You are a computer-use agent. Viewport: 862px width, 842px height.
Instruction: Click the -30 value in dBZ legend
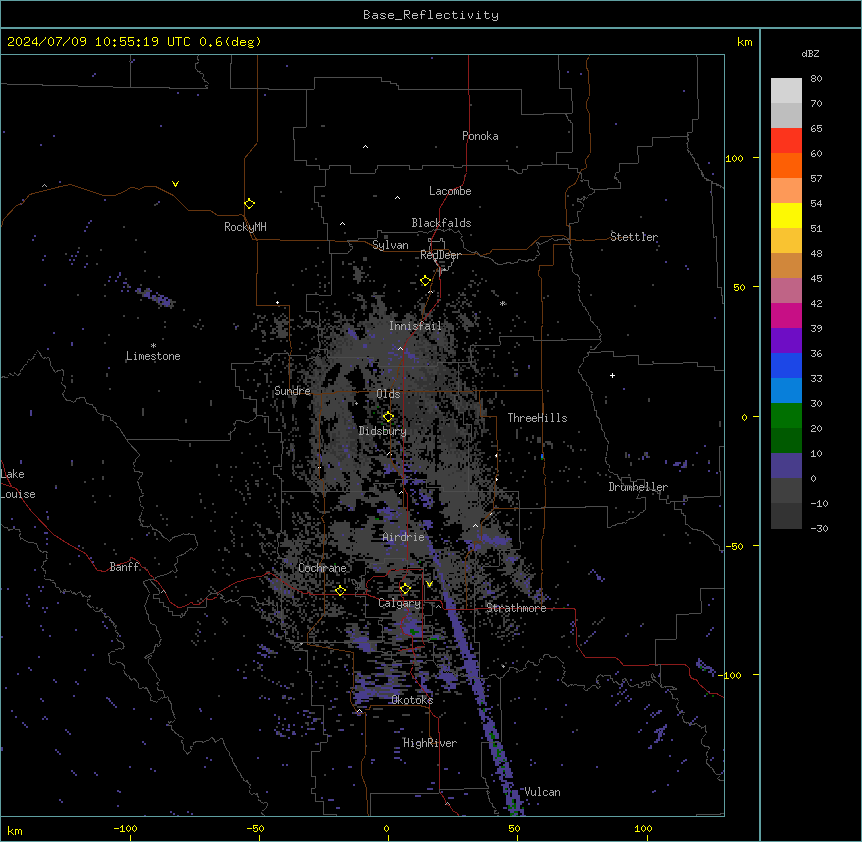click(819, 528)
